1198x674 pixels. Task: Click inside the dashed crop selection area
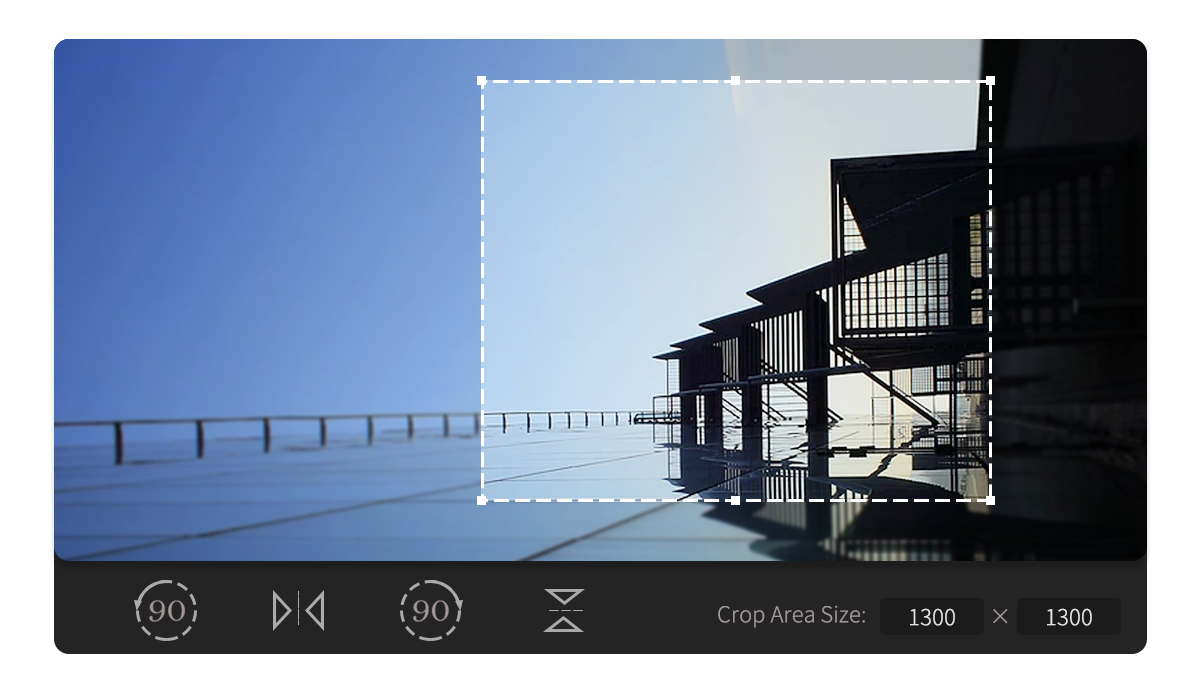click(736, 290)
